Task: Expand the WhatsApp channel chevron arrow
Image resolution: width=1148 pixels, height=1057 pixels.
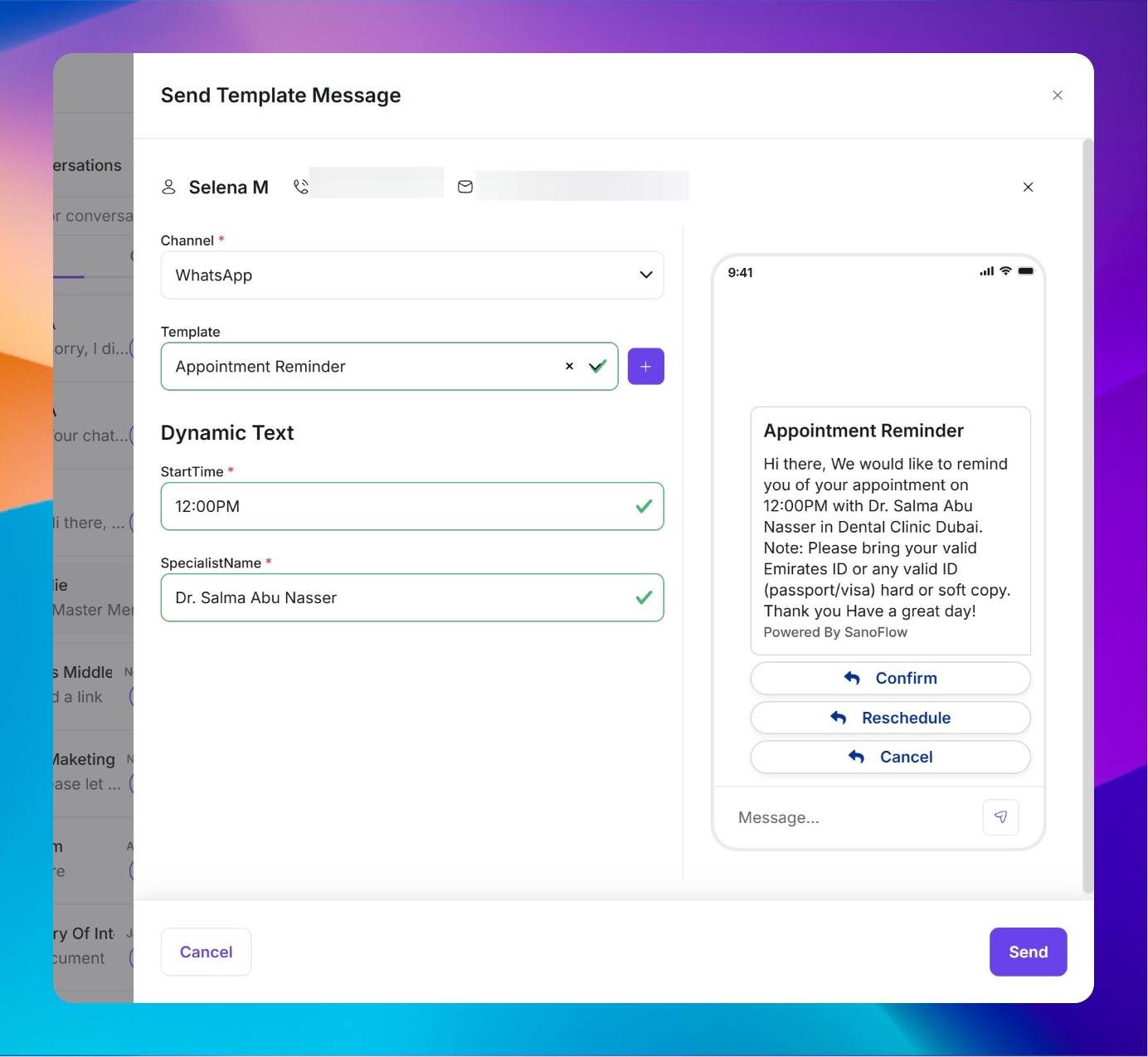Action: pos(645,275)
